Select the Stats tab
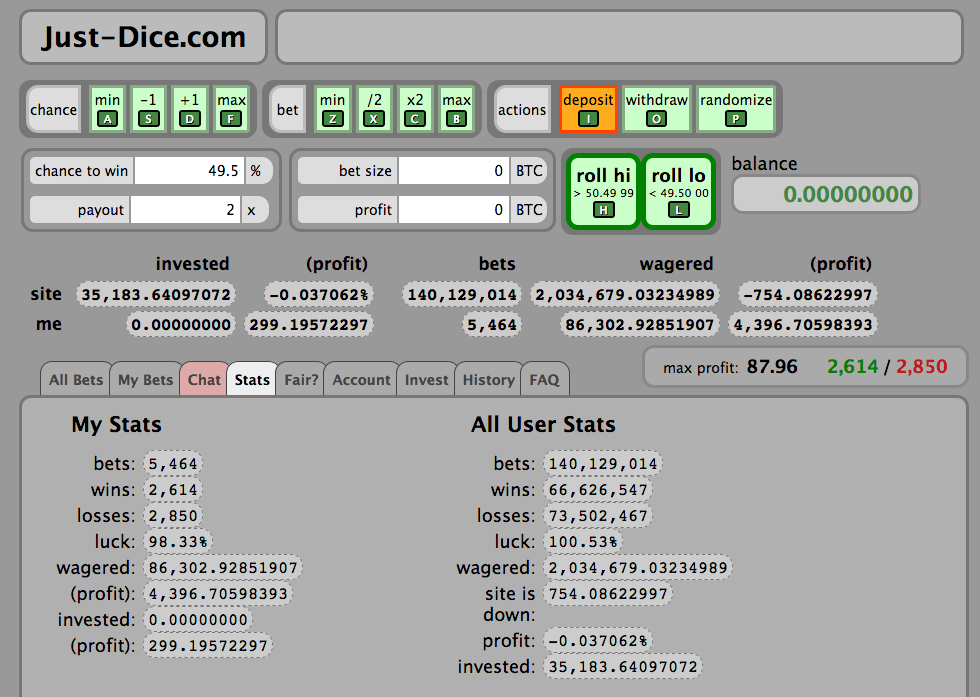Screen dimensions: 980x697 tap(252, 379)
